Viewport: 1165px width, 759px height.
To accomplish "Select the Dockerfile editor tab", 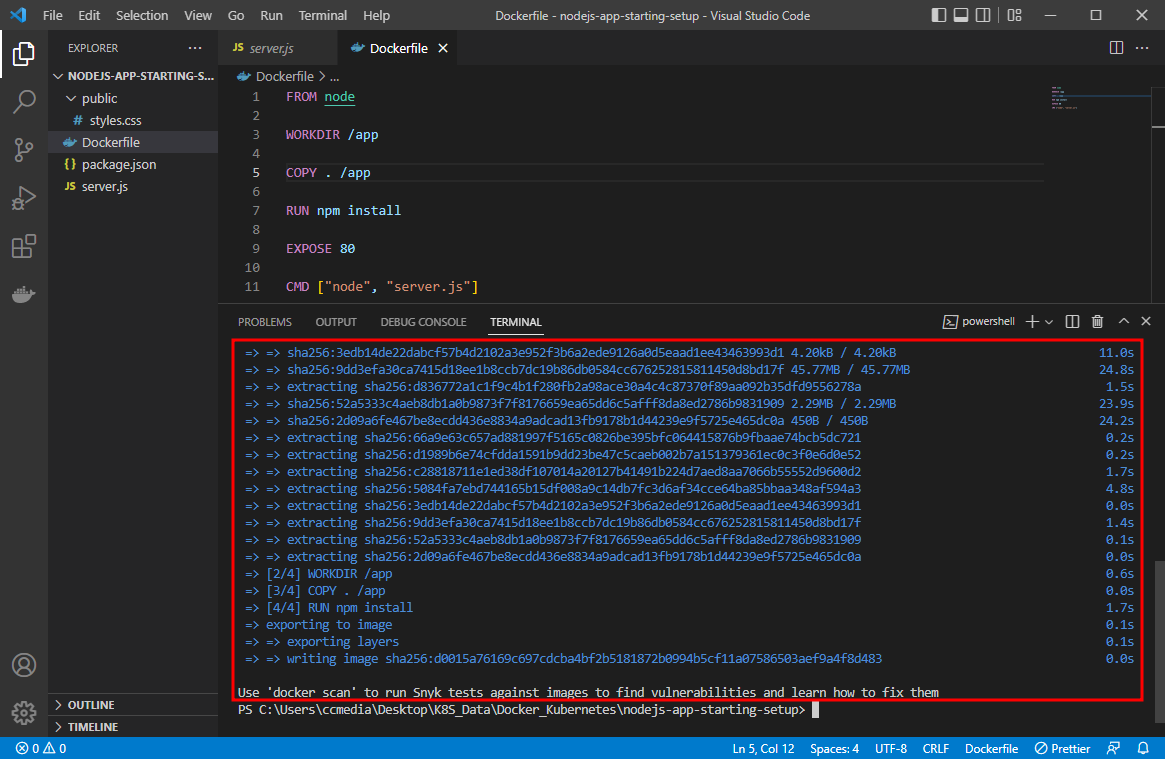I will click(398, 48).
